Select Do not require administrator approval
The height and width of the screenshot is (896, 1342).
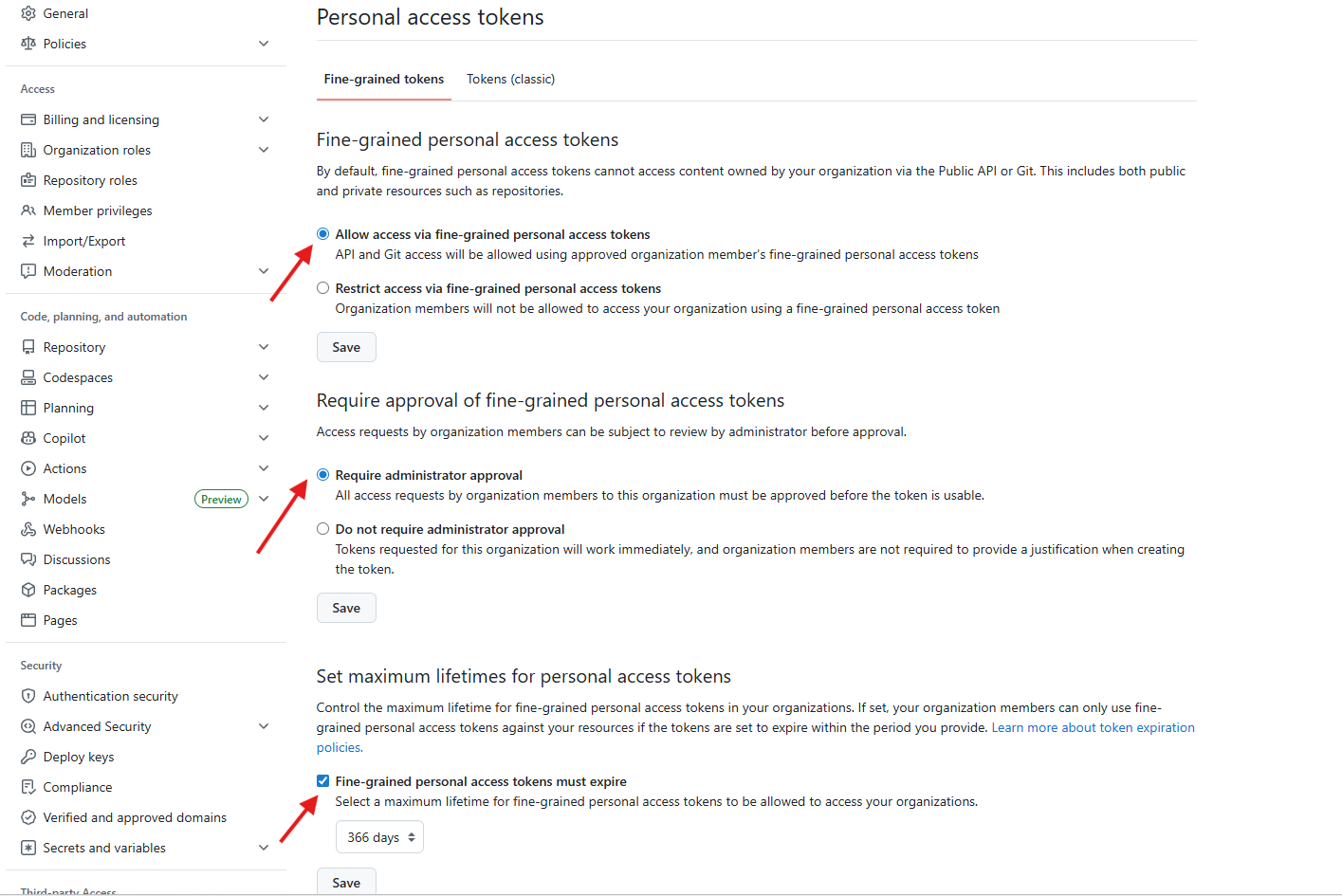[323, 529]
